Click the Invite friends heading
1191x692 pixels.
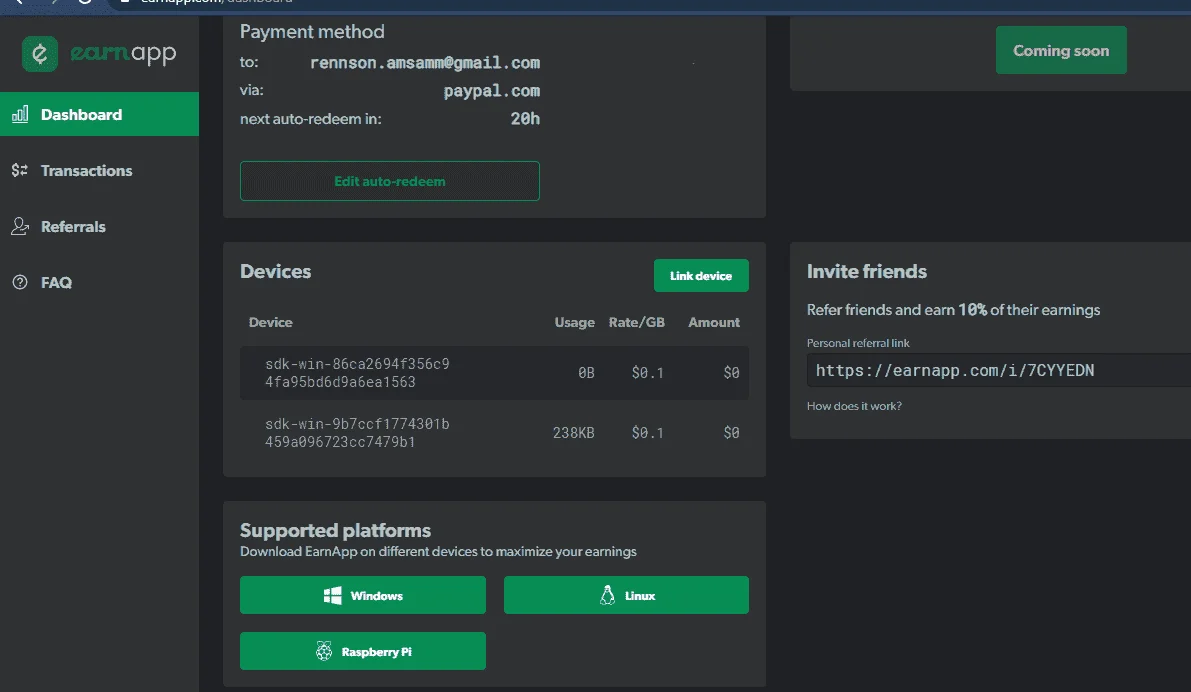(867, 271)
